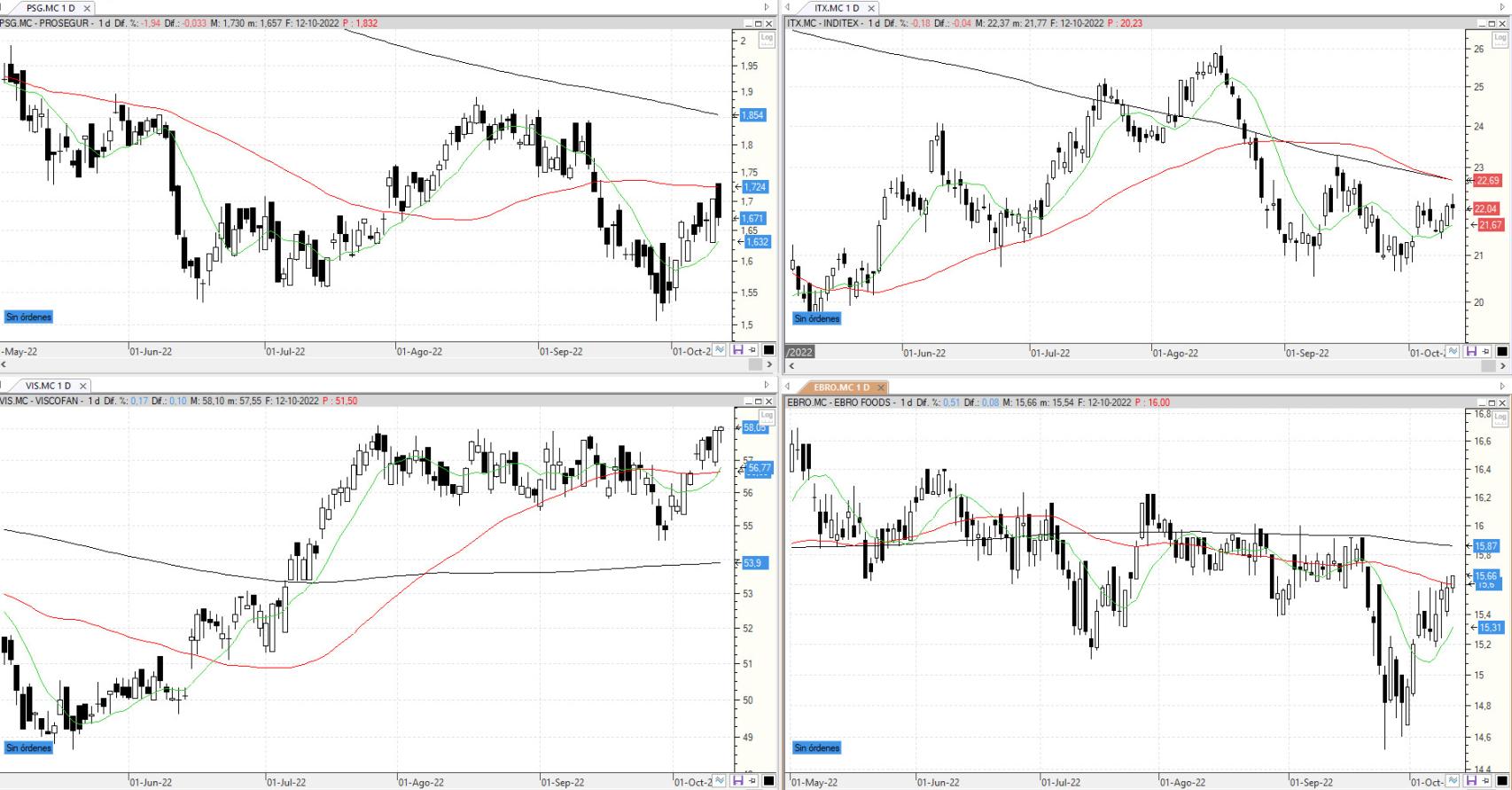Toggle Log scale on Prosegur chart

pos(767,38)
